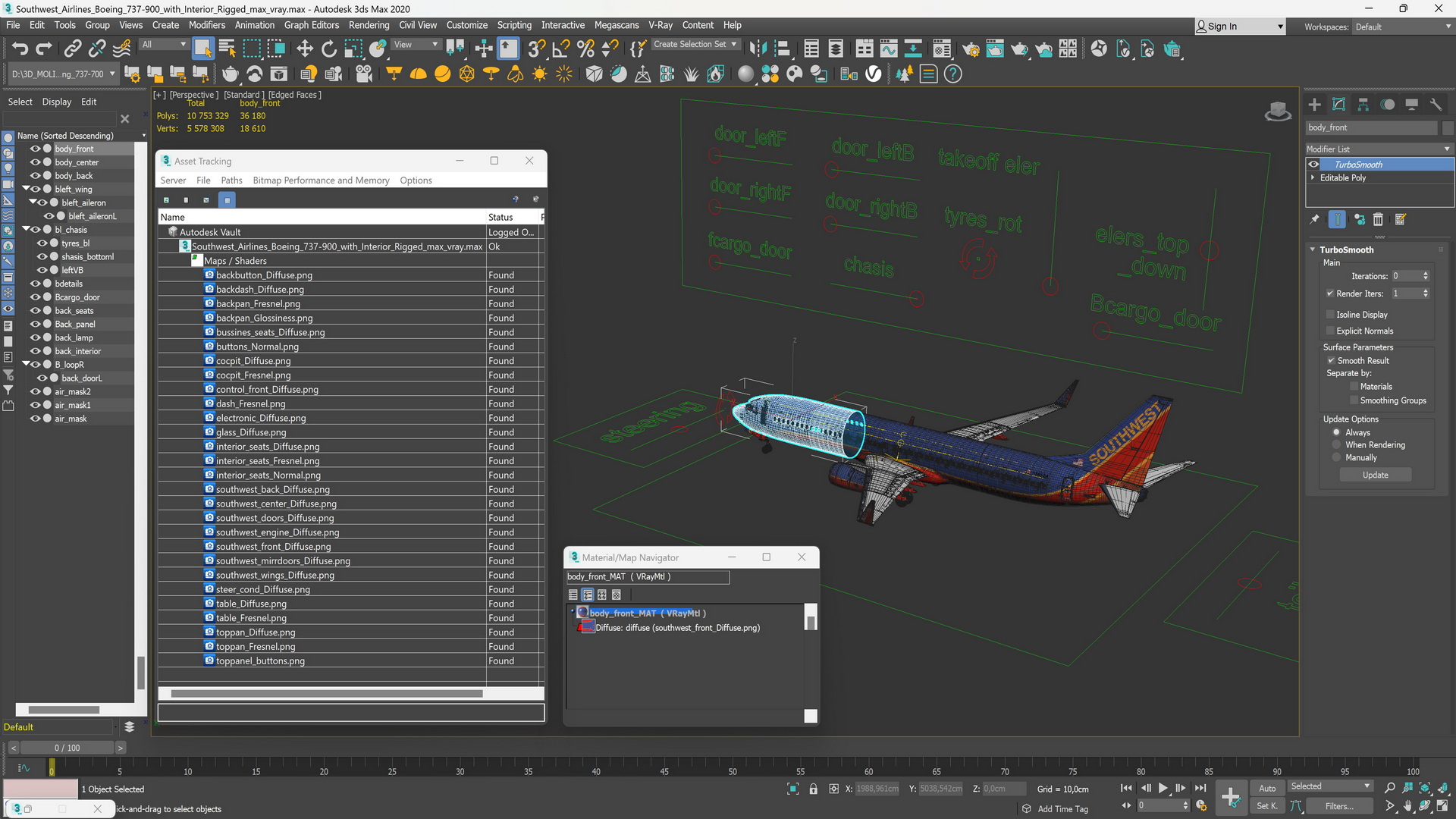
Task: Enable the Isoline Display checkbox
Action: pos(1330,315)
